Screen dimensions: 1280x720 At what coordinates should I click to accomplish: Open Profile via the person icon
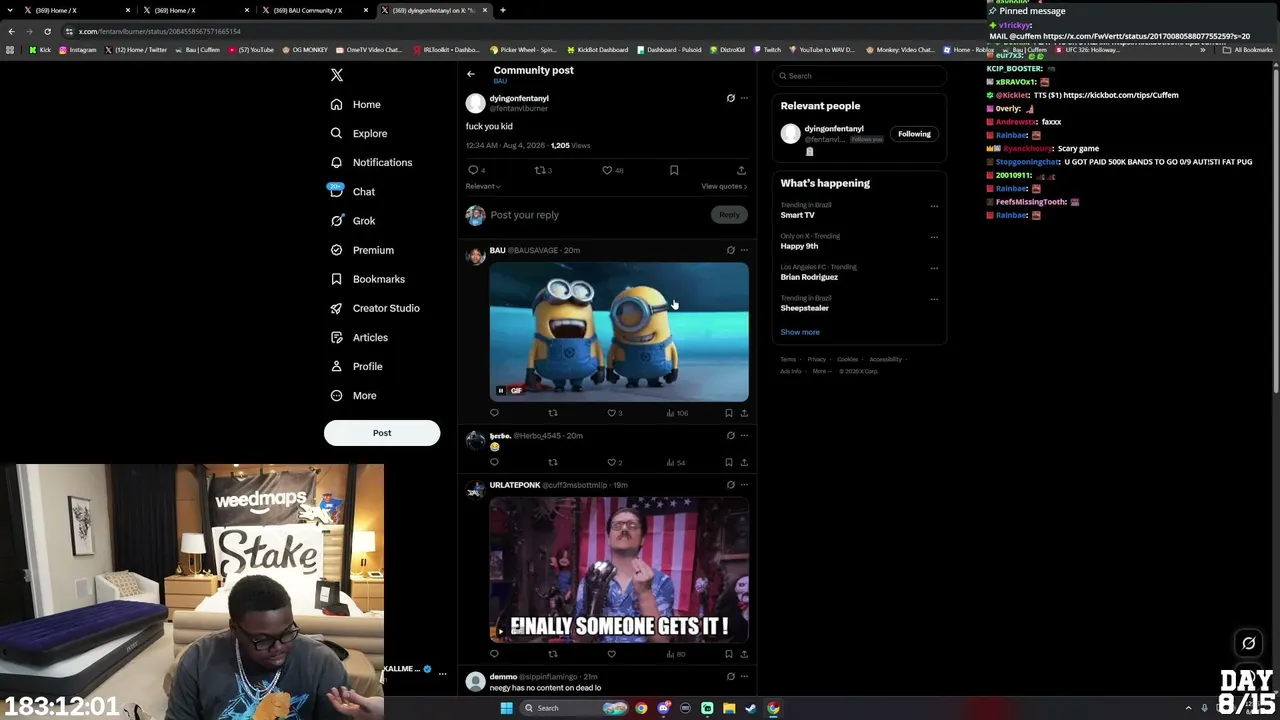(x=337, y=366)
